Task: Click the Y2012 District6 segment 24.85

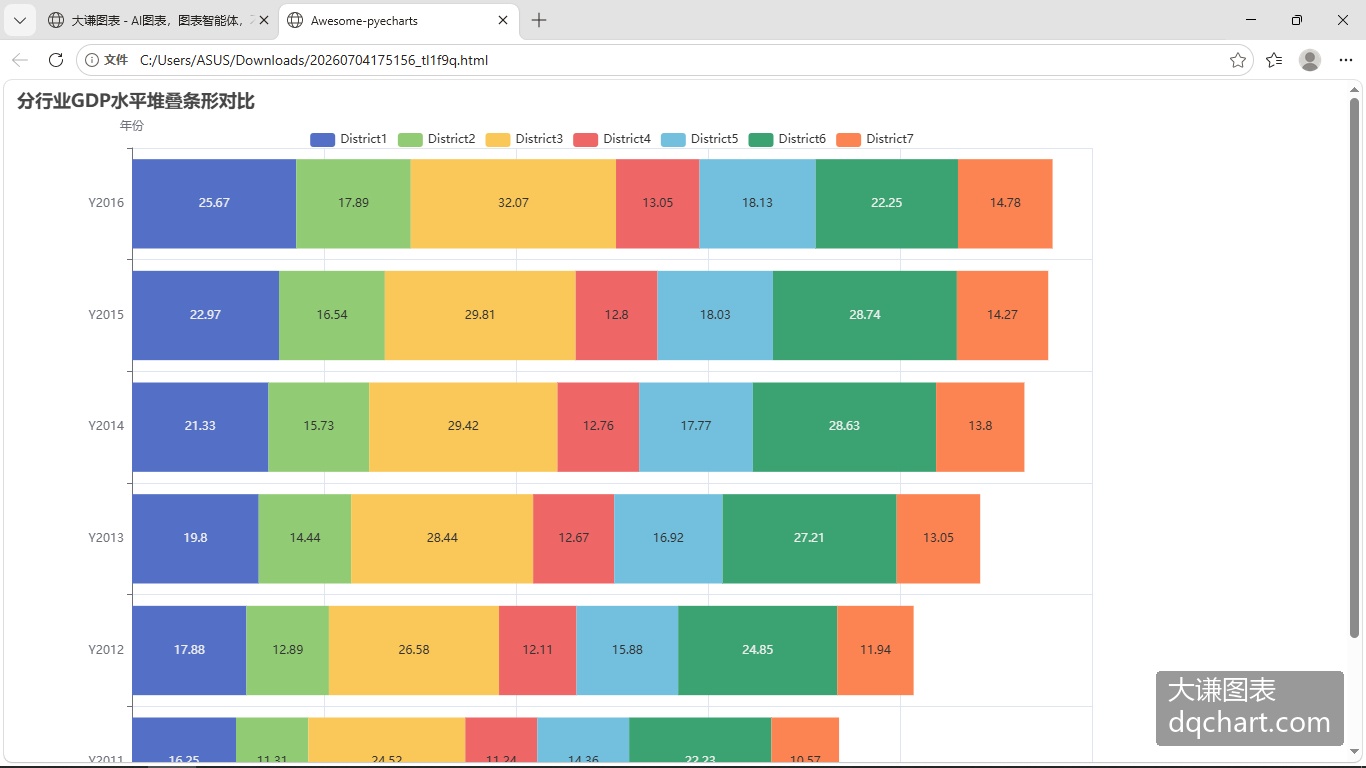Action: pyautogui.click(x=757, y=650)
